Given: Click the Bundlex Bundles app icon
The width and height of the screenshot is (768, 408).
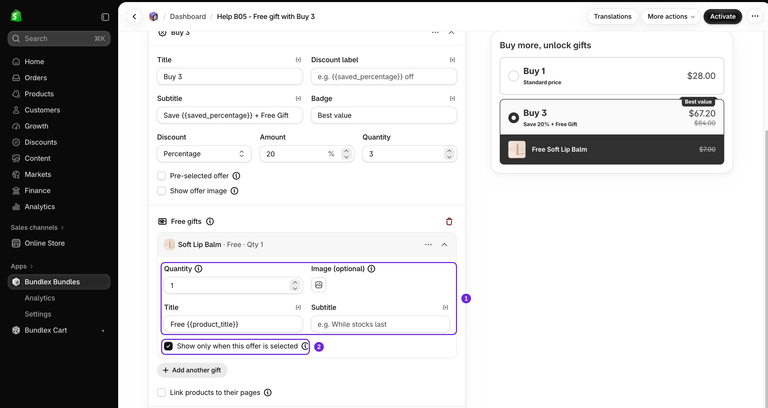Looking at the screenshot, I should pos(16,282).
